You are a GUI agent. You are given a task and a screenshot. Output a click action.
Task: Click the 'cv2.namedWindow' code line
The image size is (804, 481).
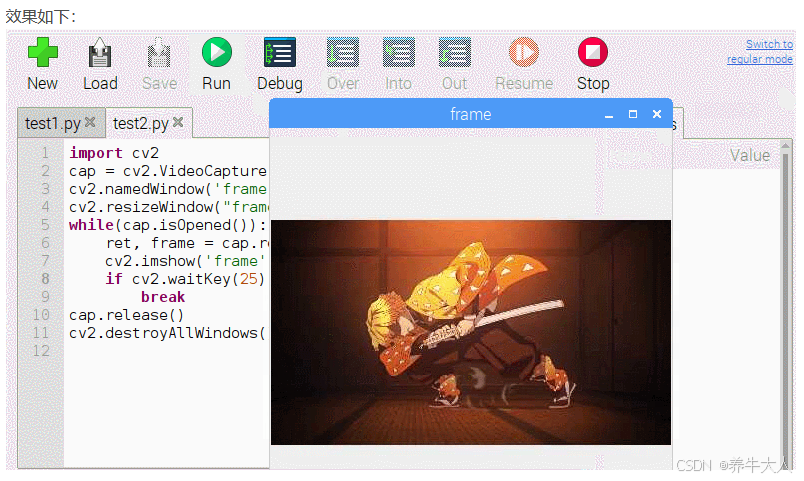(x=168, y=189)
